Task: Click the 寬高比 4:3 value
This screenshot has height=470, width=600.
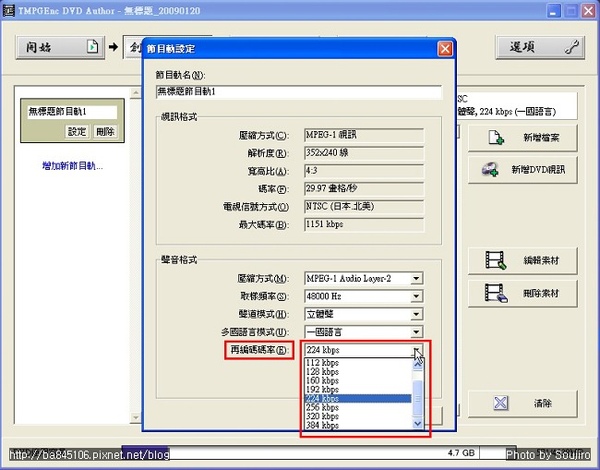Action: 364,171
